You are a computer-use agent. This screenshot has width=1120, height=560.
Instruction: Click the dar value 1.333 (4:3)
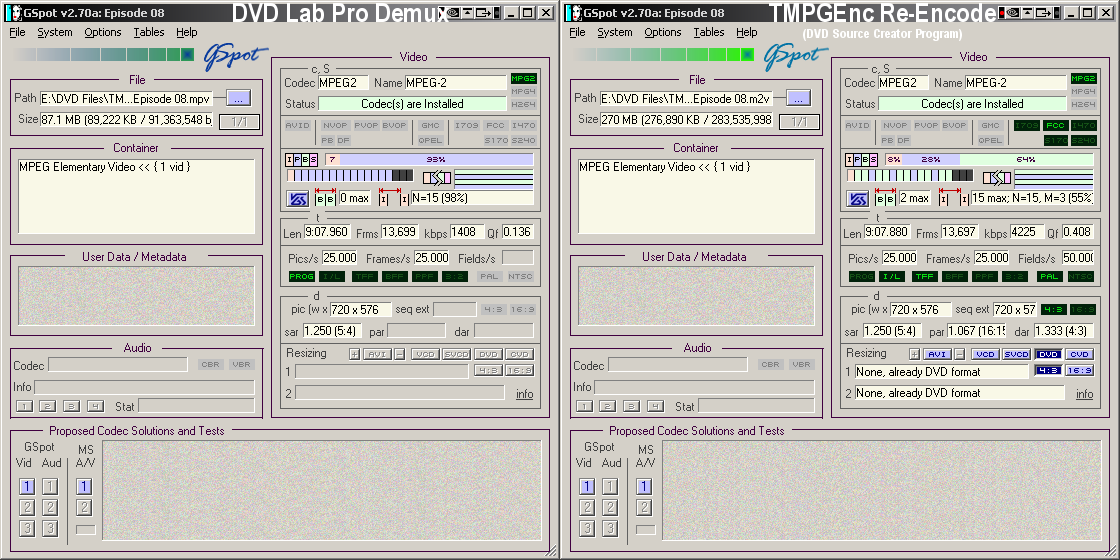pos(1062,331)
